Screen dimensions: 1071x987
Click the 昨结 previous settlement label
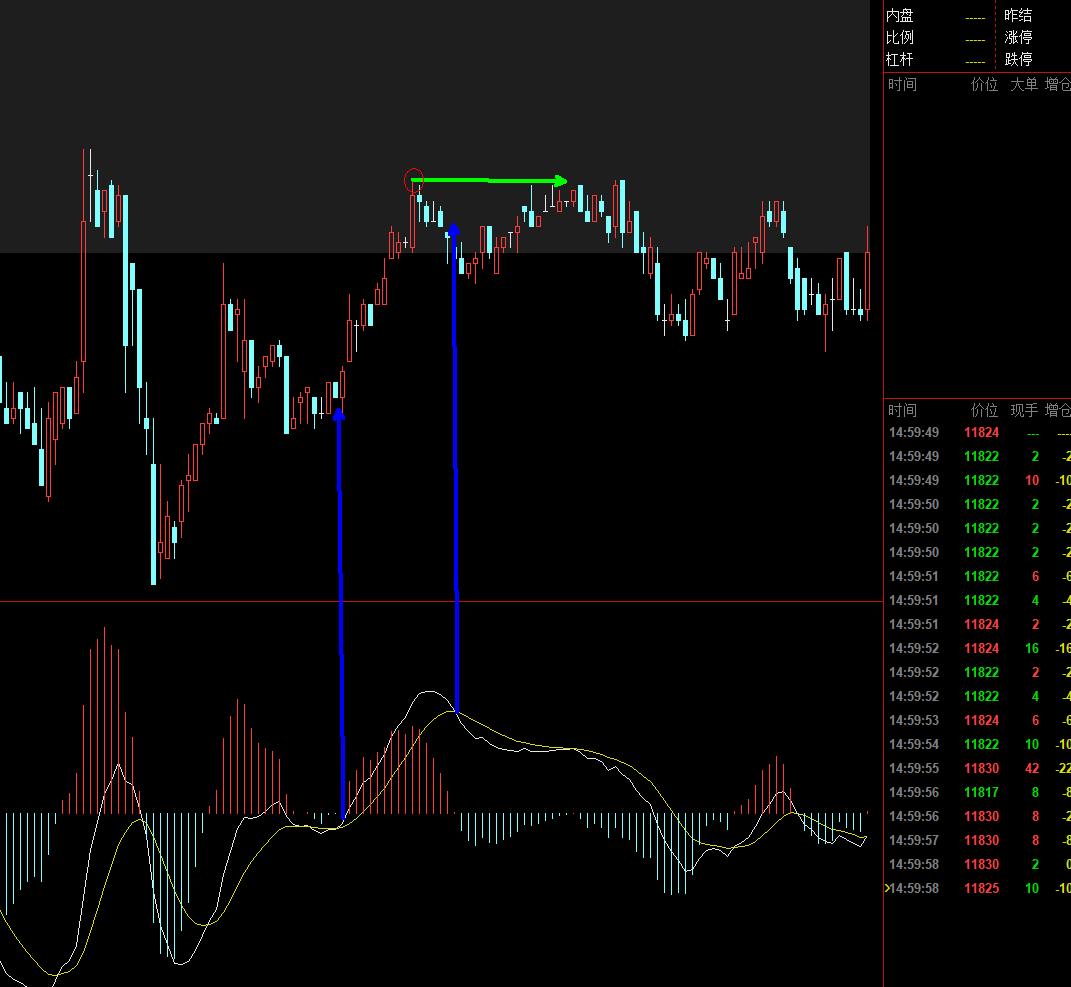1018,16
